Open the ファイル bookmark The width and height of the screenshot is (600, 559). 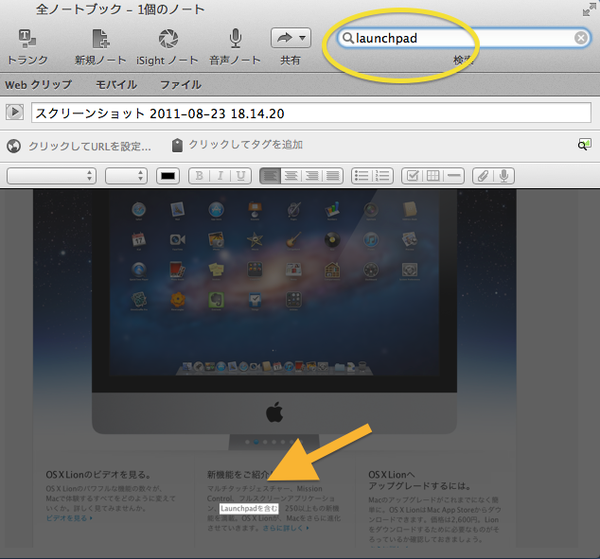(181, 85)
